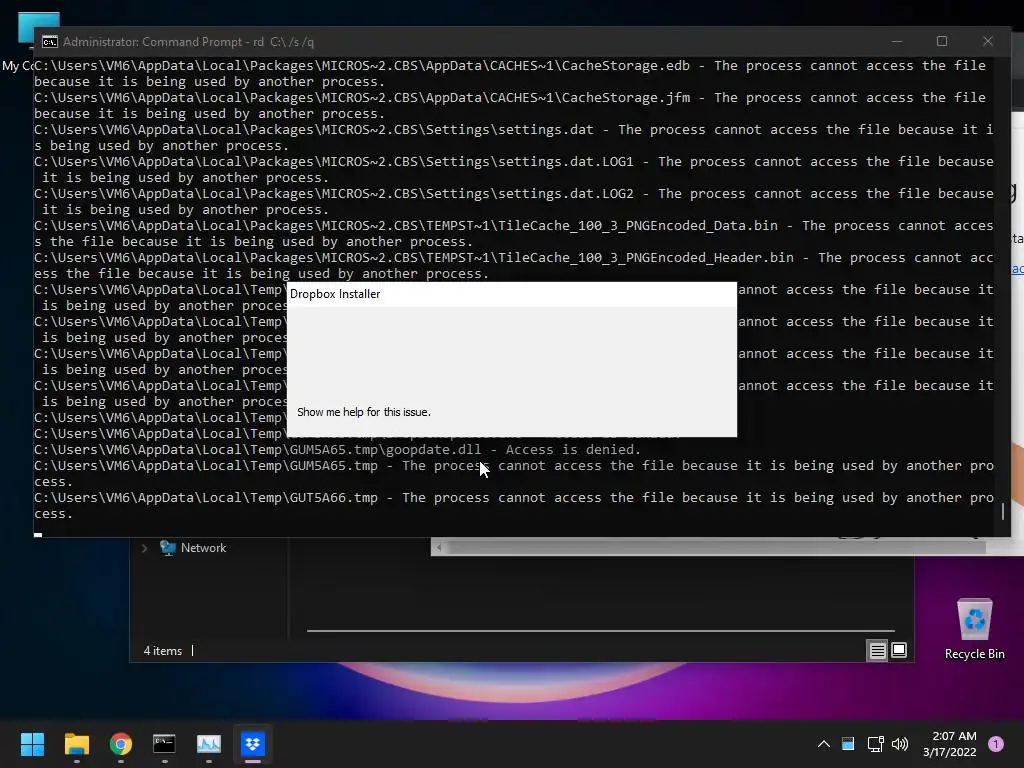Open File Explorer from the taskbar
Image resolution: width=1024 pixels, height=768 pixels.
tap(76, 743)
